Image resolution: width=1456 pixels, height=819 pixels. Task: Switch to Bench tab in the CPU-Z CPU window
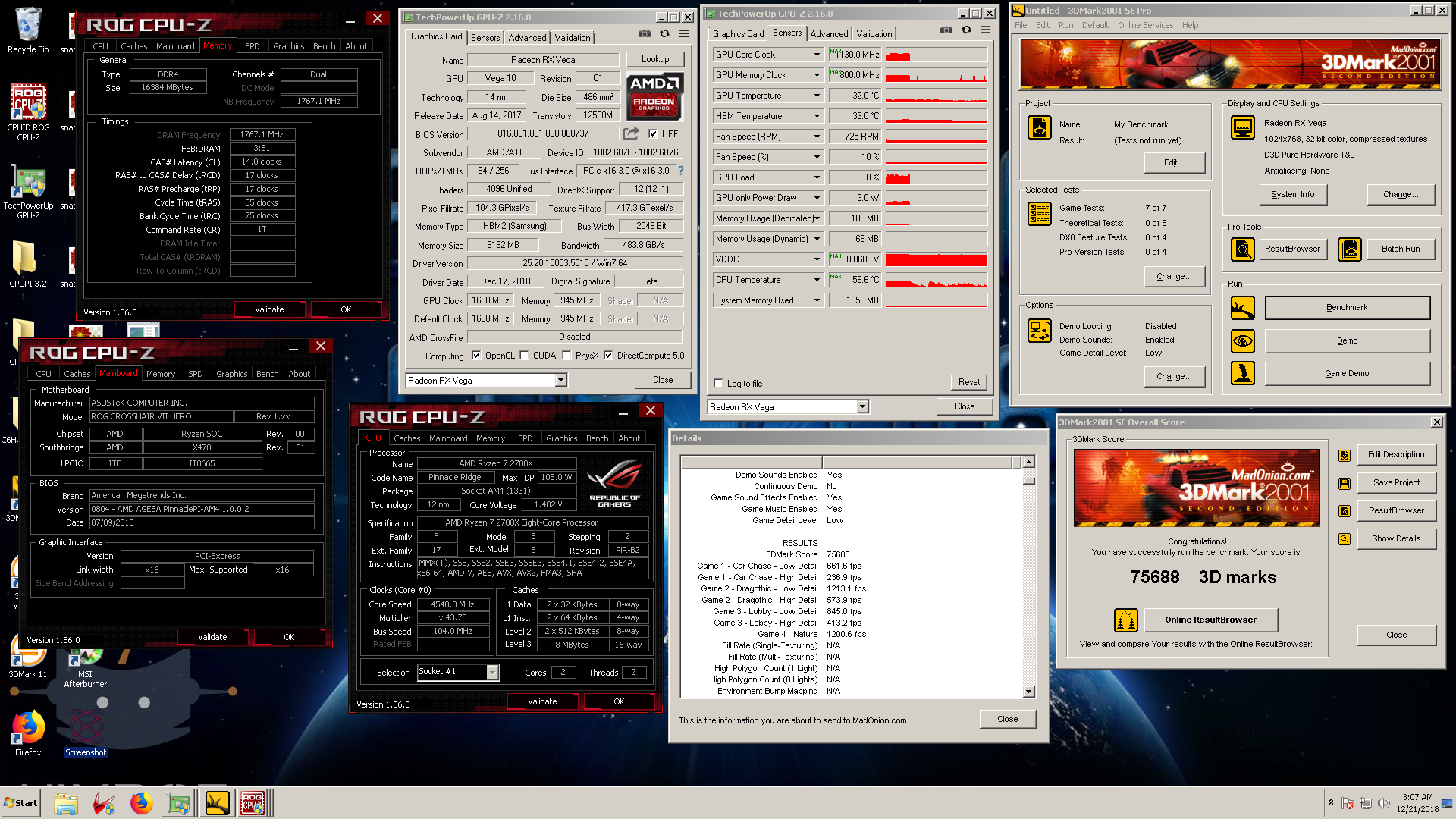[597, 438]
